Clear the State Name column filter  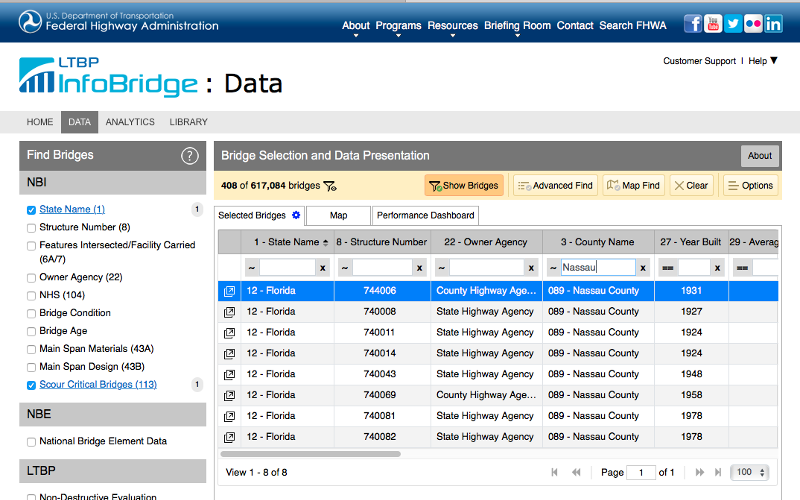pos(322,268)
